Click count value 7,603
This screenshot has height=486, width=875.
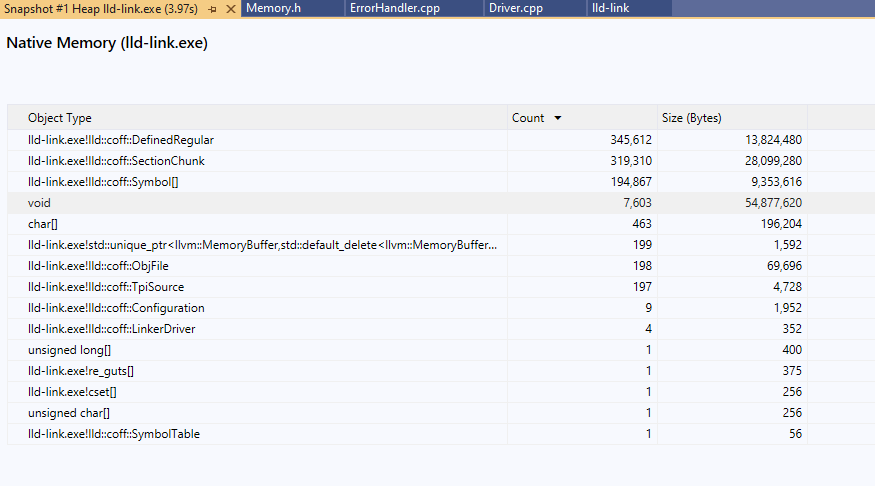point(637,203)
